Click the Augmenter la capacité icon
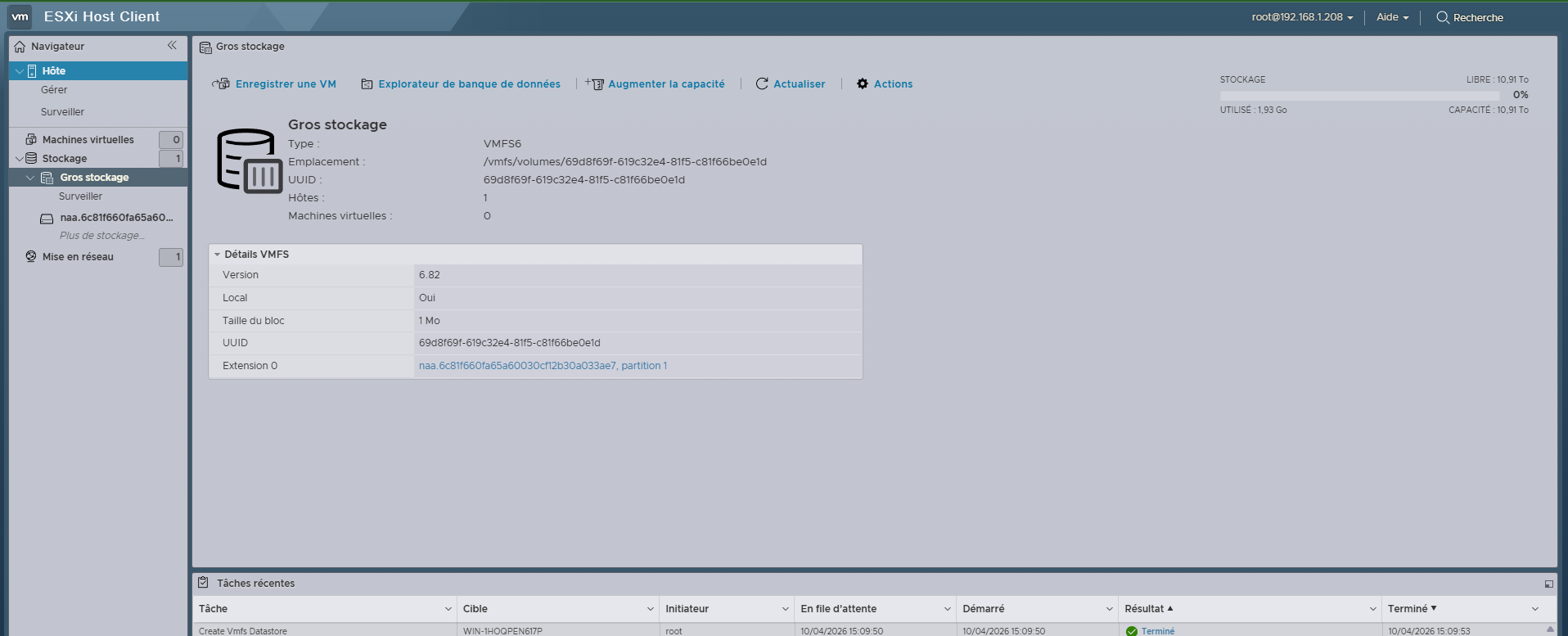 point(595,84)
